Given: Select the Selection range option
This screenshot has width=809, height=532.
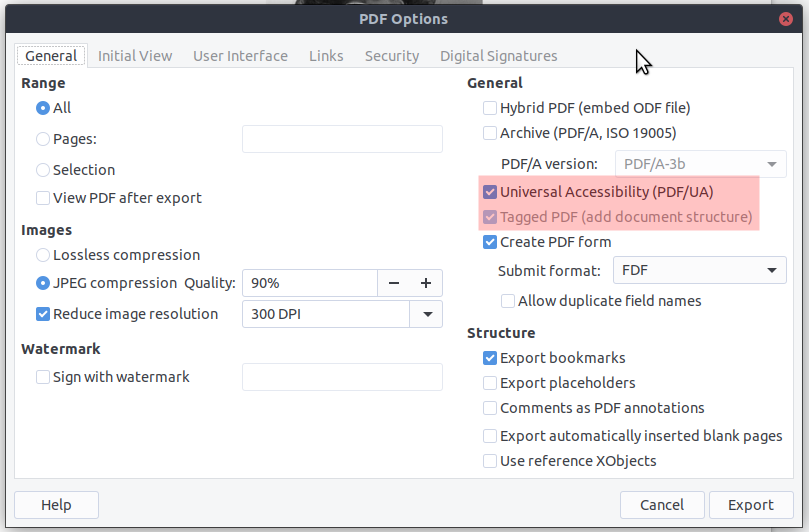Looking at the screenshot, I should (43, 170).
